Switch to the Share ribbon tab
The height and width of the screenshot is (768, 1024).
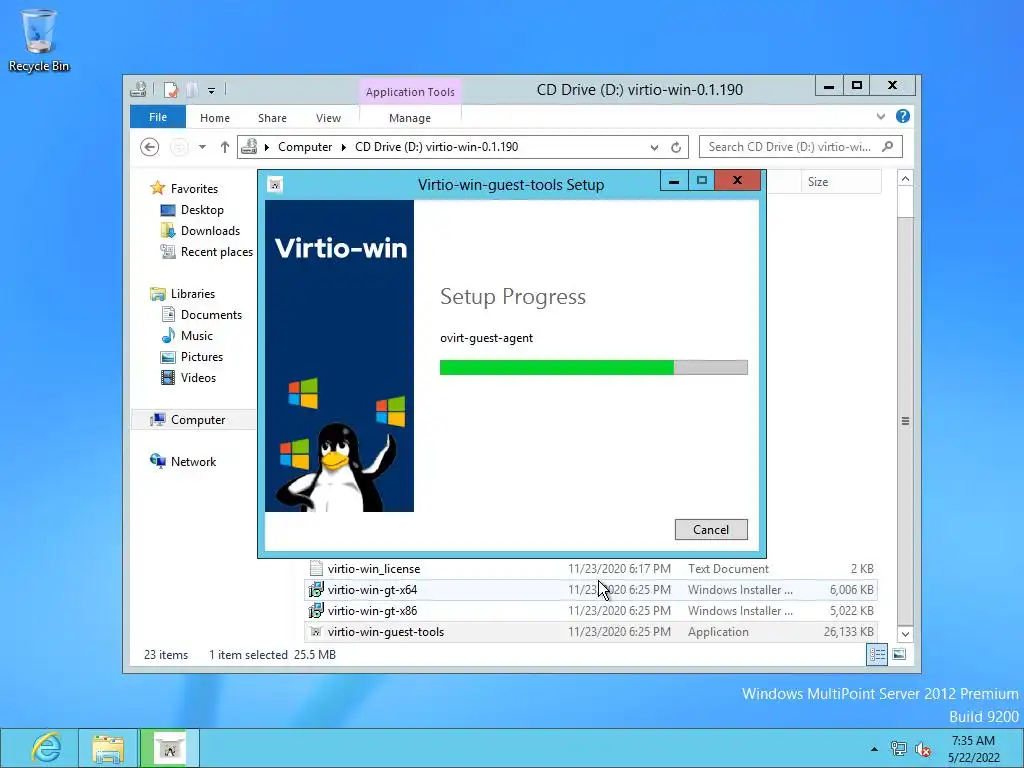(x=272, y=118)
